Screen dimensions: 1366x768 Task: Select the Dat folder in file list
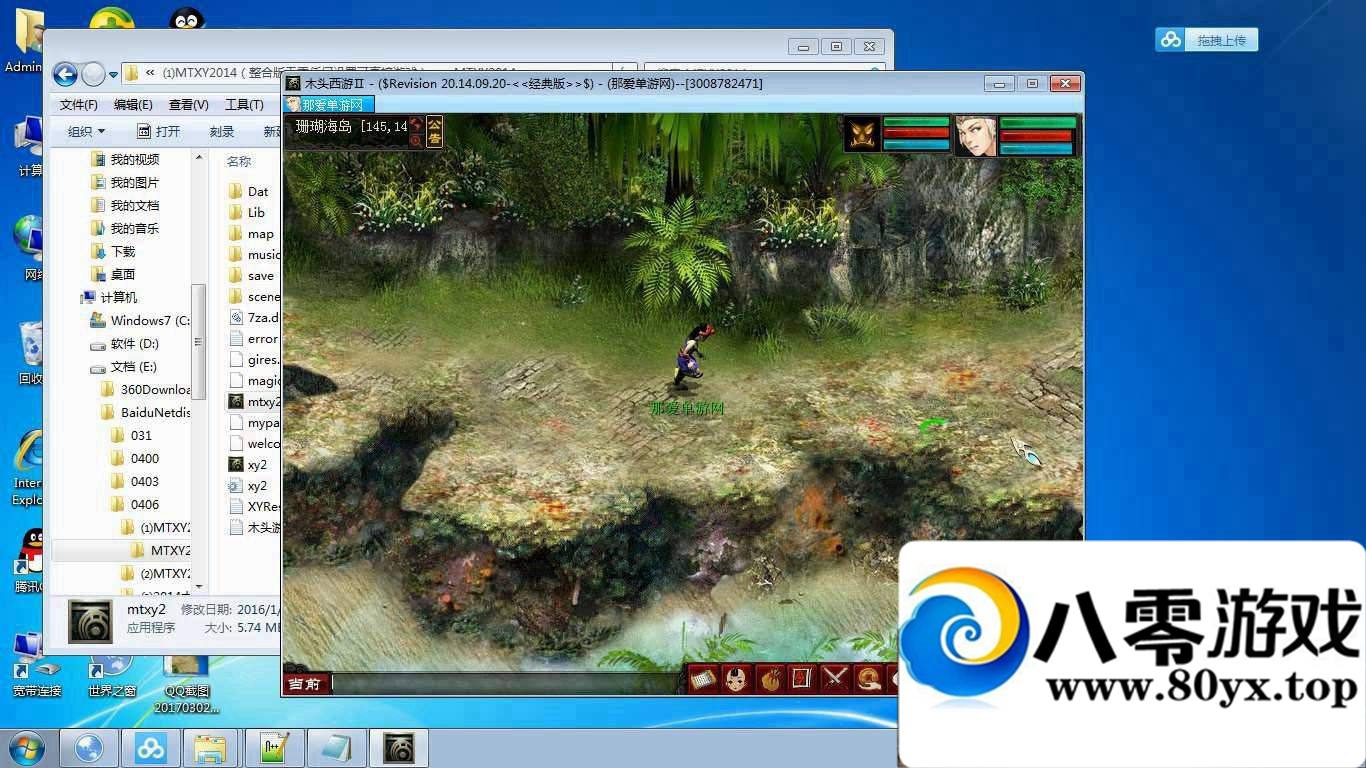point(248,191)
